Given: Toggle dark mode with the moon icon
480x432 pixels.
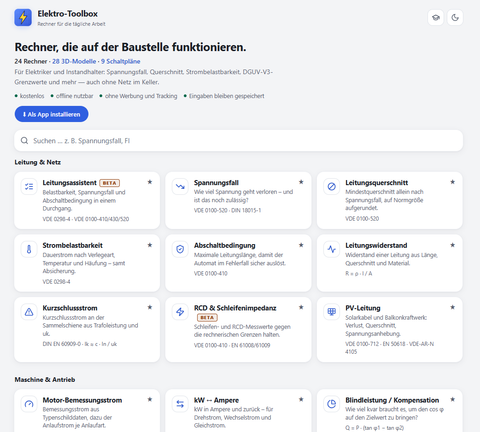Looking at the screenshot, I should click(x=455, y=17).
